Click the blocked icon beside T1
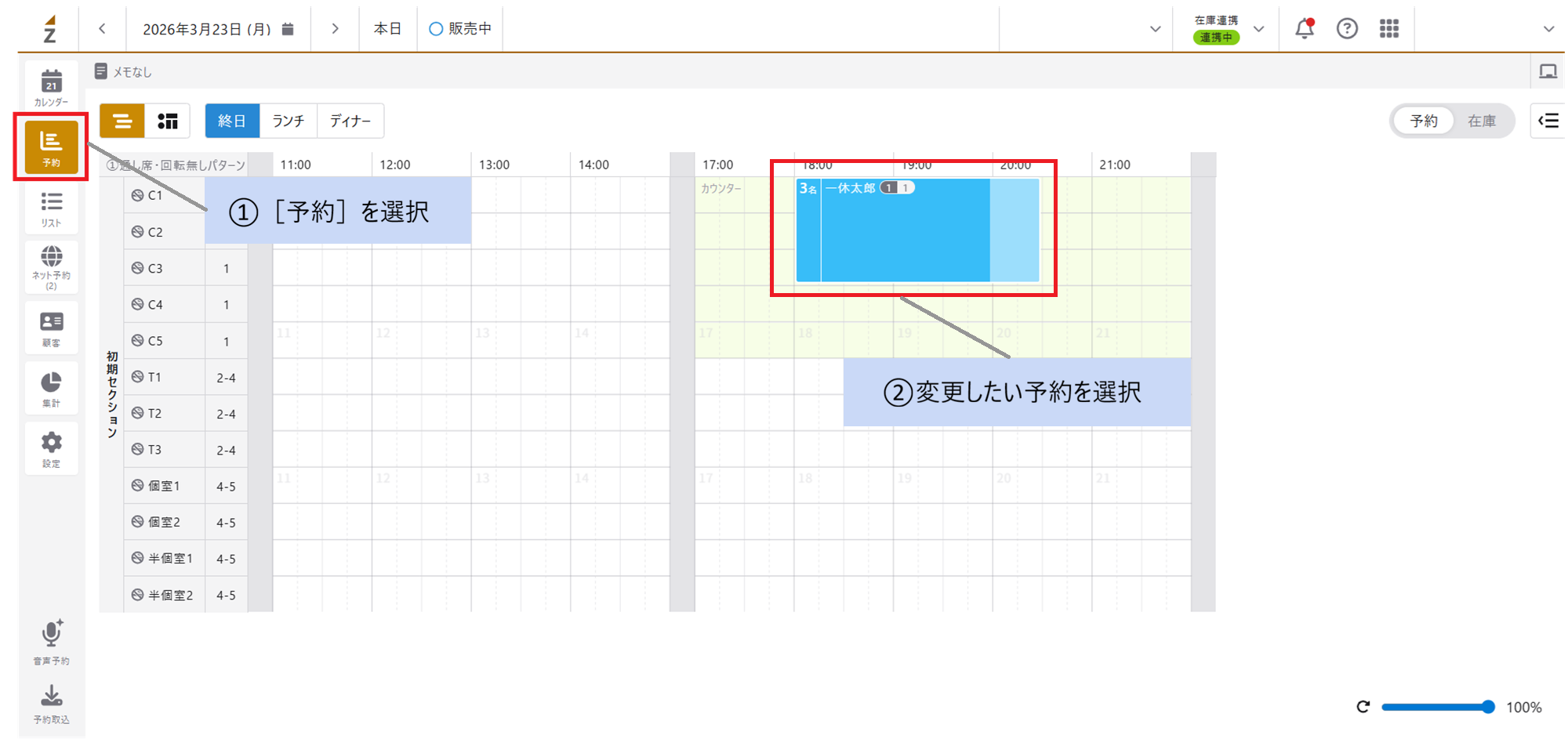 (137, 377)
